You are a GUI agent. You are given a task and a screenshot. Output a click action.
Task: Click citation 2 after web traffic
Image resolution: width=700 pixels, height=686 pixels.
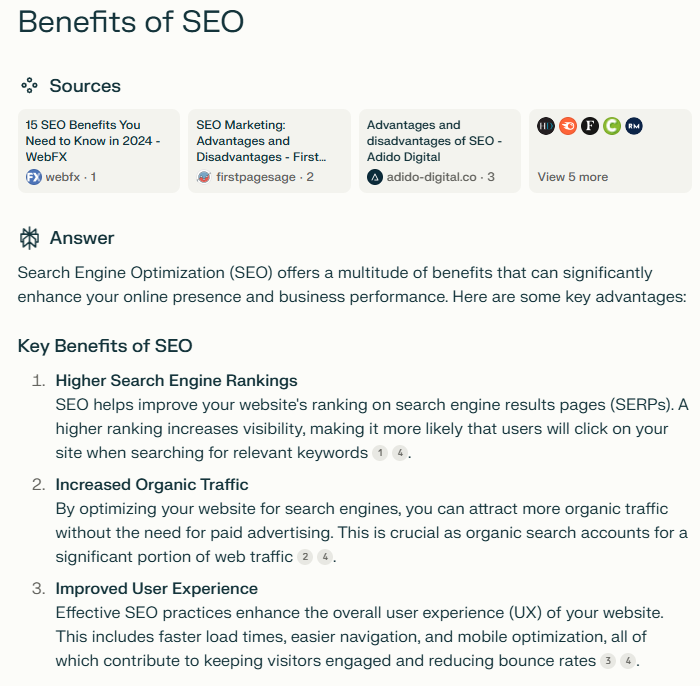(x=305, y=557)
